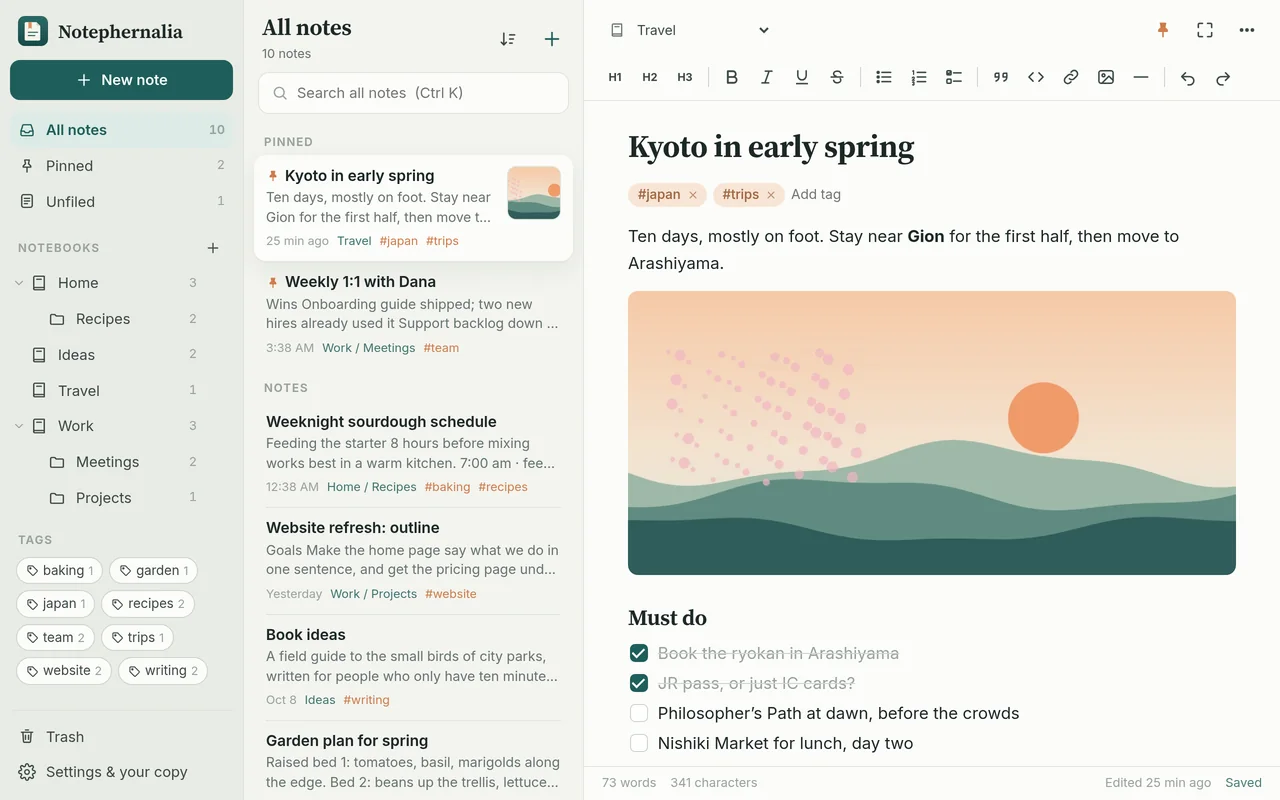
Task: Redo the last edit
Action: click(x=1223, y=77)
